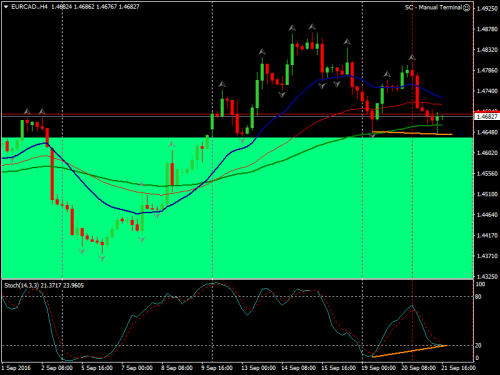Click the 21 Sep 16:00 time axis label
Viewport: 500px width, 375px height.
(x=459, y=368)
